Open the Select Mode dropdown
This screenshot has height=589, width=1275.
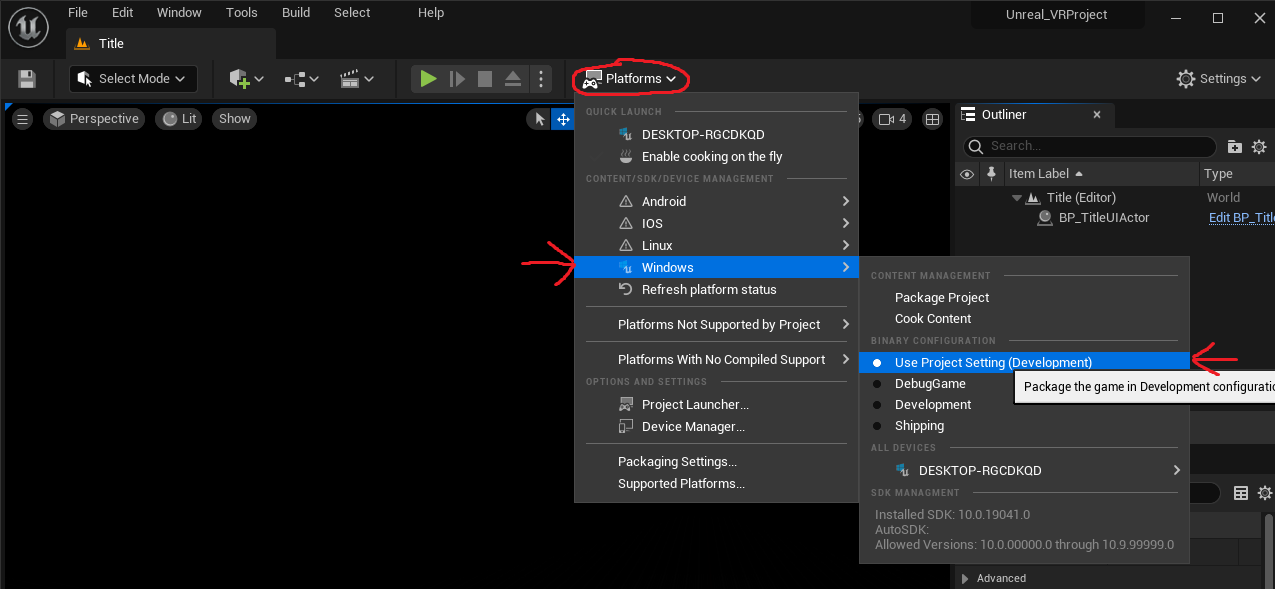133,79
